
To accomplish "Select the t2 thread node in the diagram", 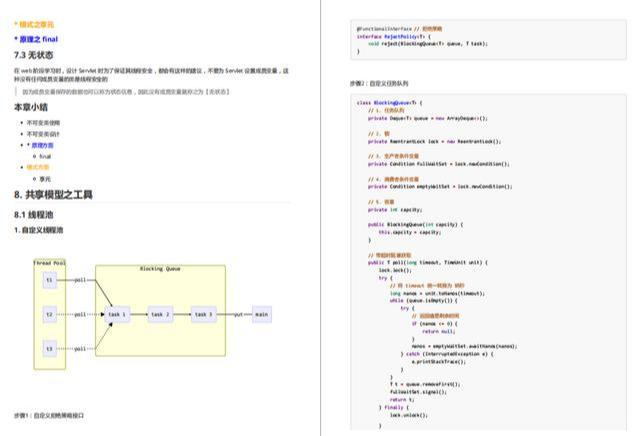I will tap(49, 314).
